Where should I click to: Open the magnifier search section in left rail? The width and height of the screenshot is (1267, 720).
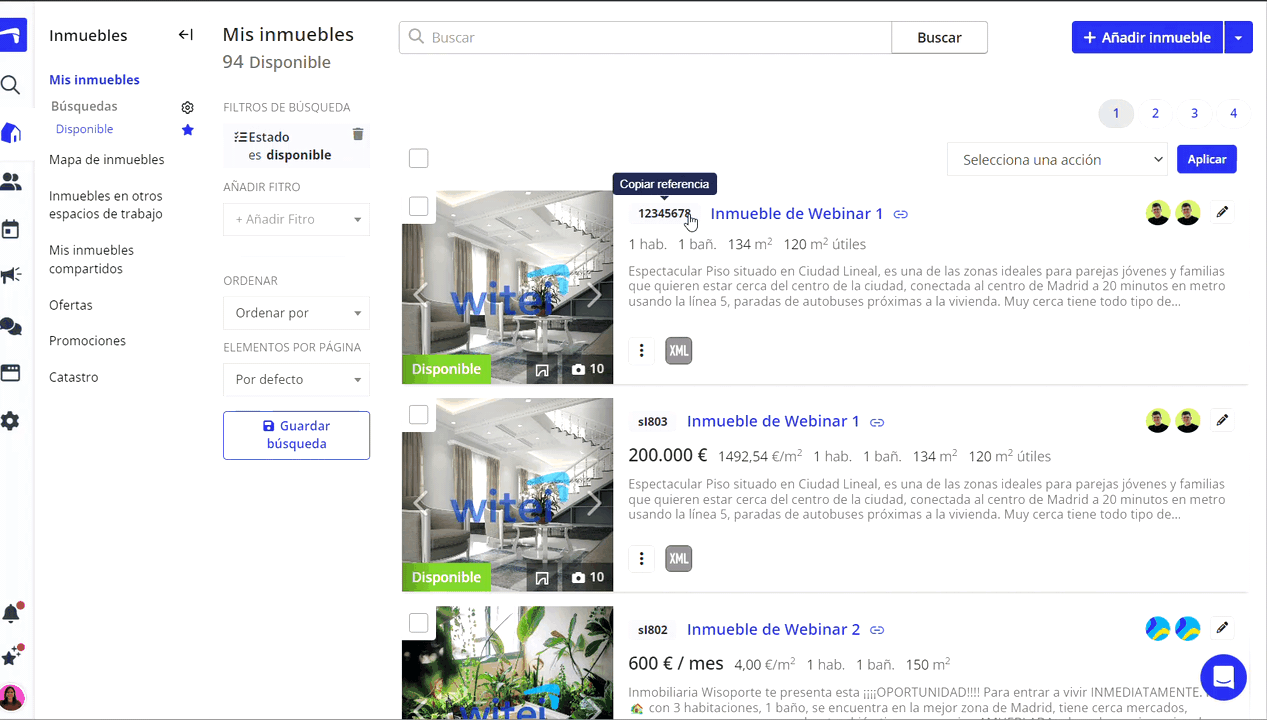11,85
